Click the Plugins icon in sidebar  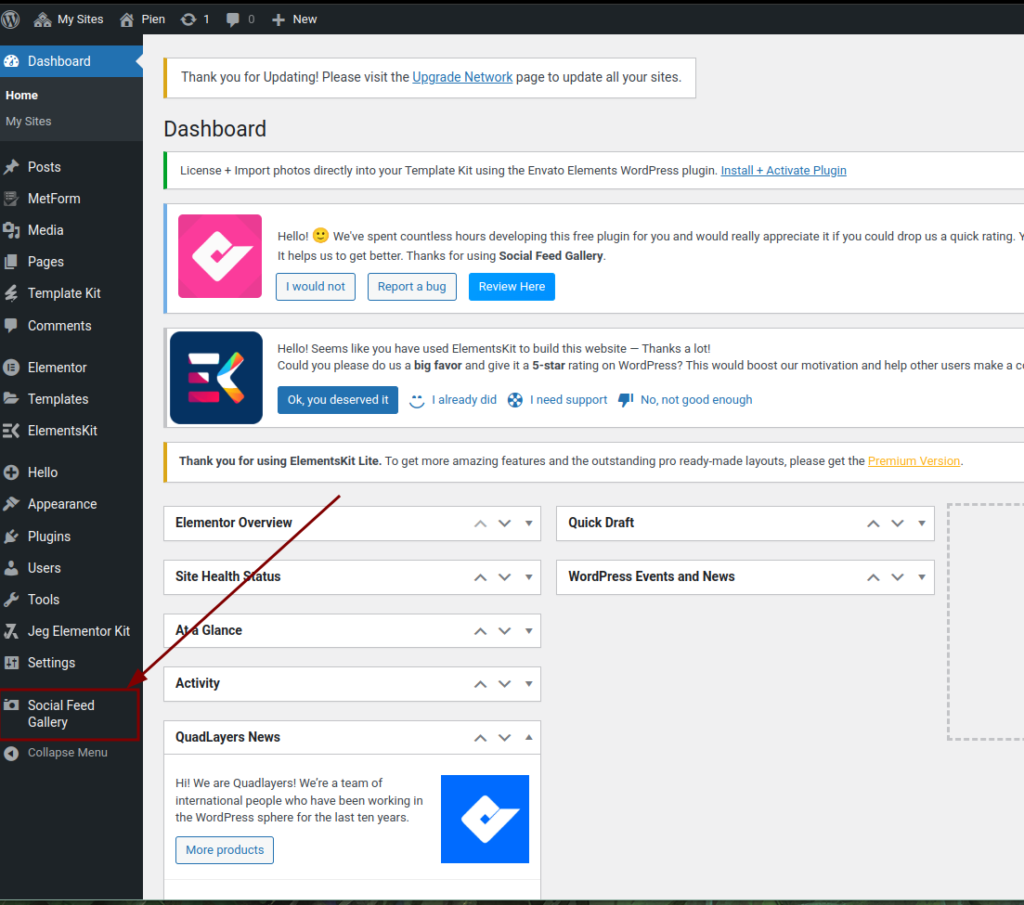12,536
